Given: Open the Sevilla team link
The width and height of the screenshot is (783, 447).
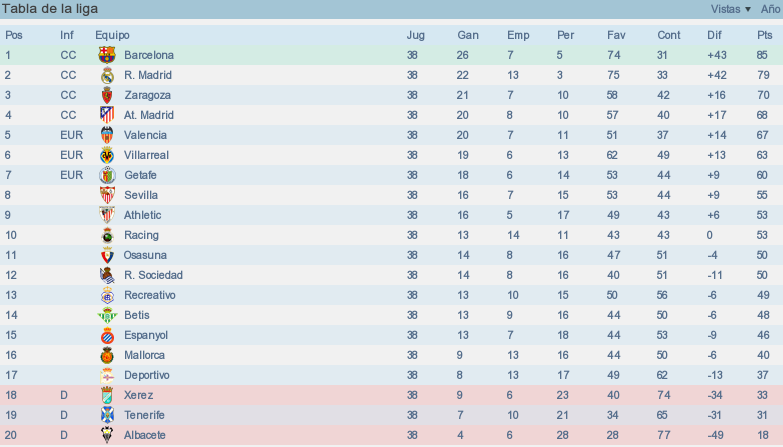Looking at the screenshot, I should [141, 195].
